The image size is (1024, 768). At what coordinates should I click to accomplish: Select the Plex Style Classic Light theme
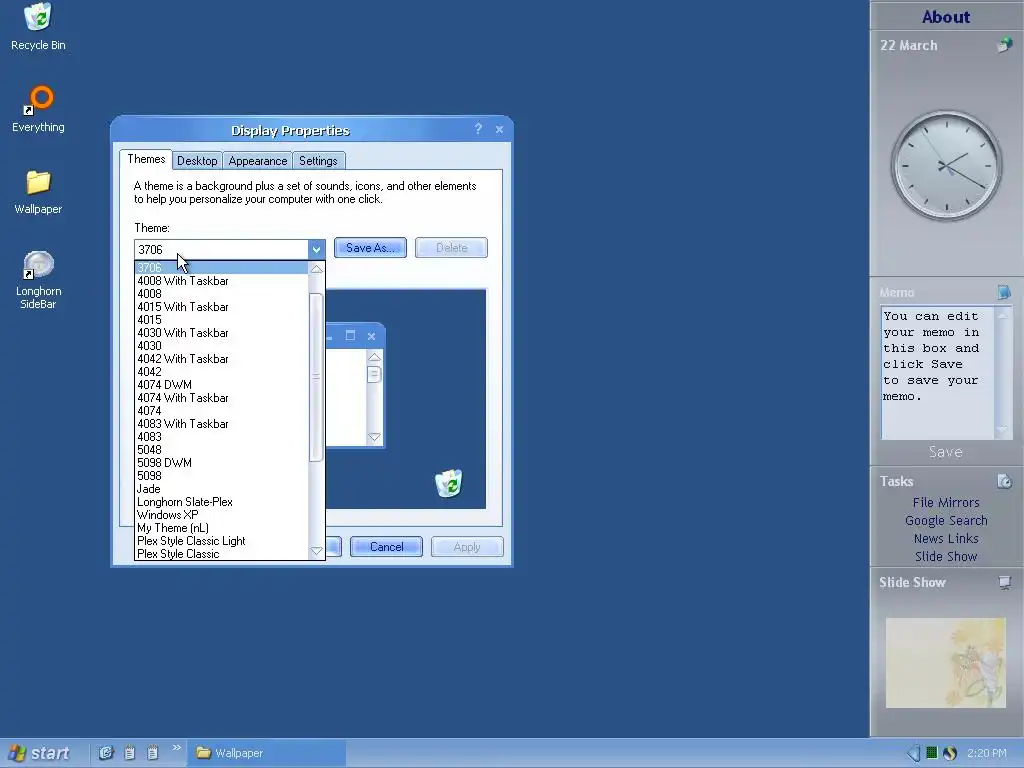(221, 541)
